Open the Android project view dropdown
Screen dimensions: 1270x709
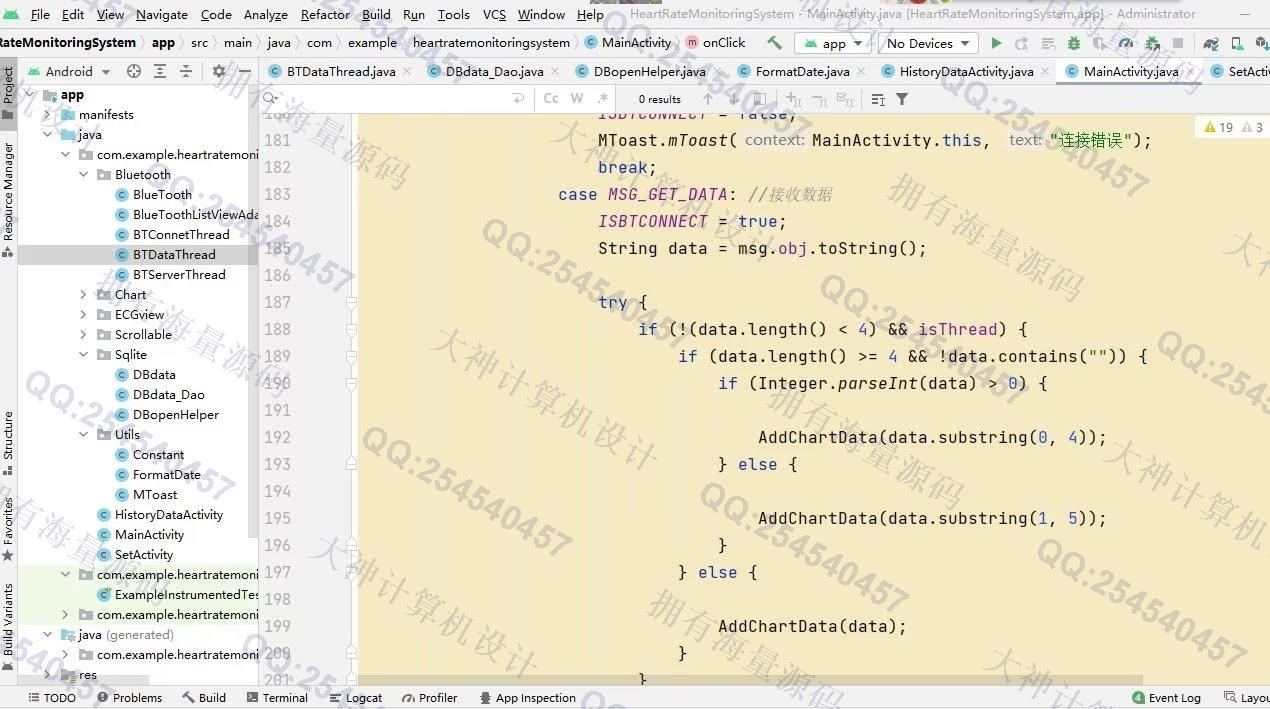point(68,71)
